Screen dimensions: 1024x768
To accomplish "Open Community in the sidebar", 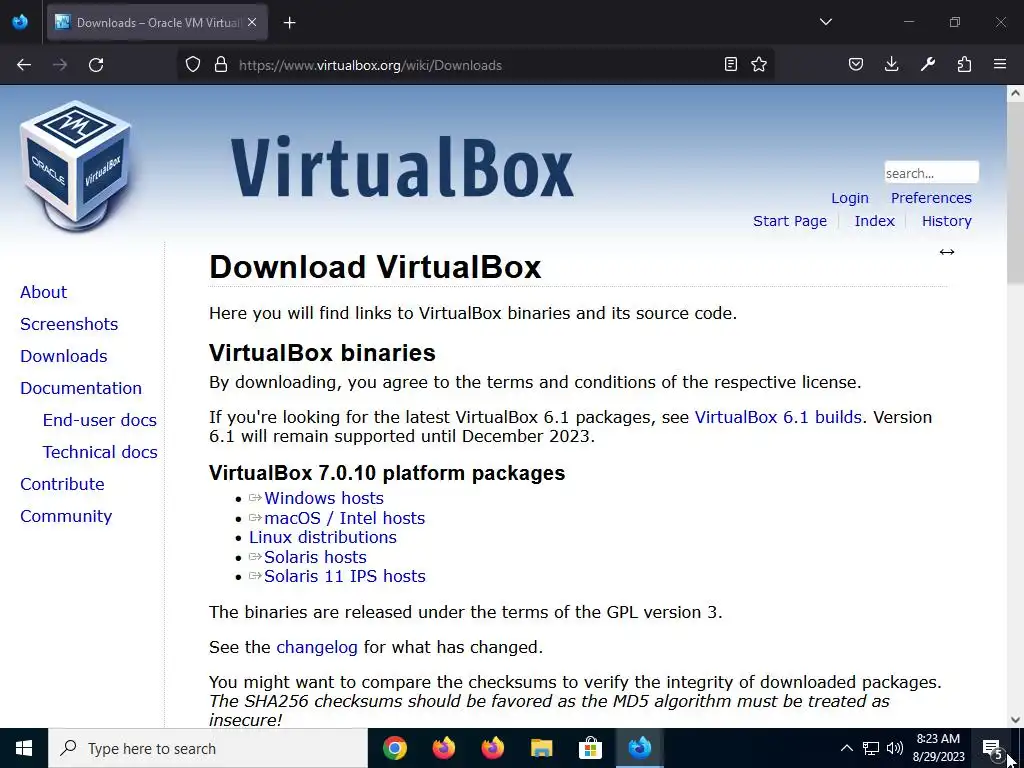I will [x=66, y=516].
